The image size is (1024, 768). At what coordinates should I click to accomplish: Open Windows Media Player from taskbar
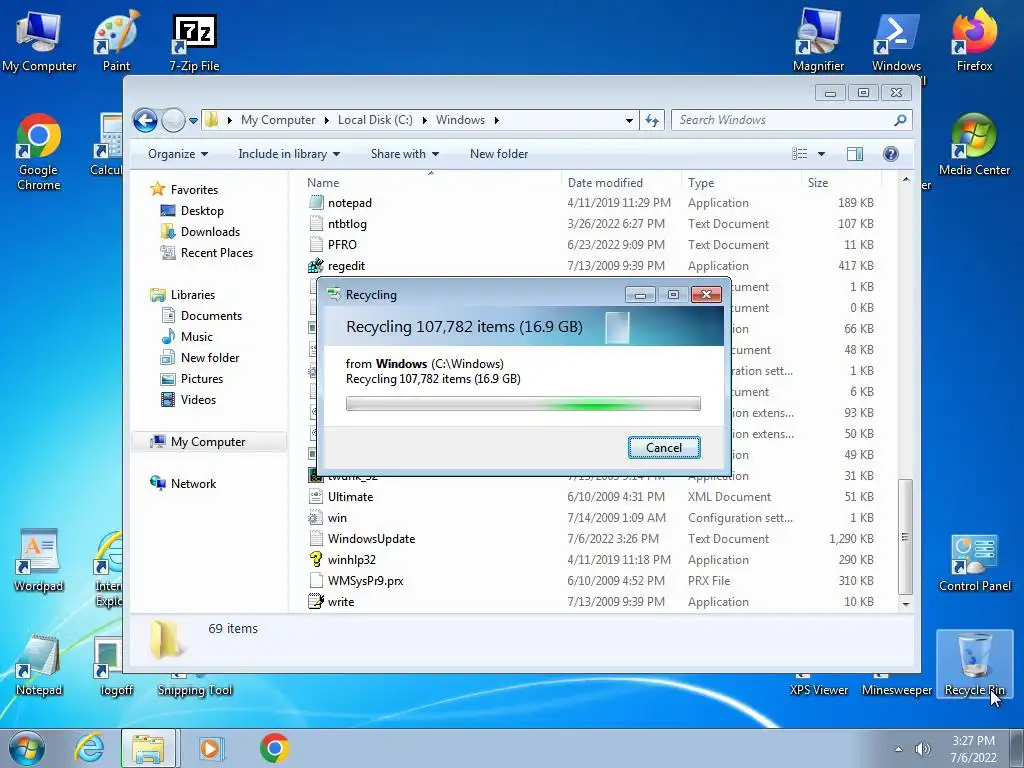pyautogui.click(x=210, y=748)
